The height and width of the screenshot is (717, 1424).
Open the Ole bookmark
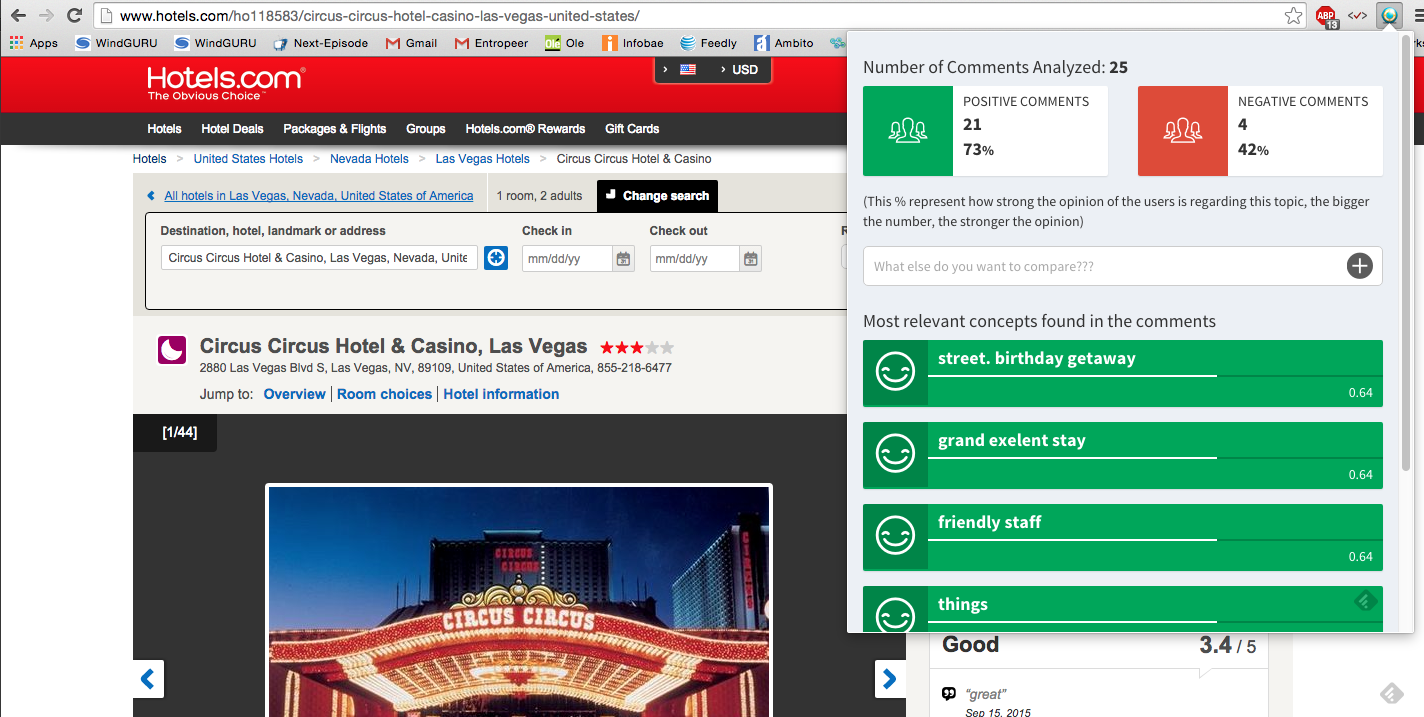(x=564, y=43)
